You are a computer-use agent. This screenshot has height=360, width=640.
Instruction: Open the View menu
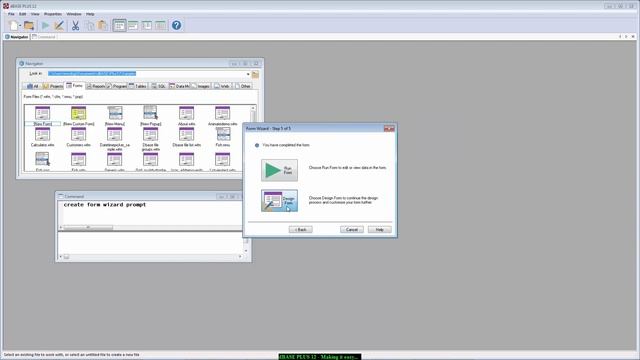(x=35, y=14)
